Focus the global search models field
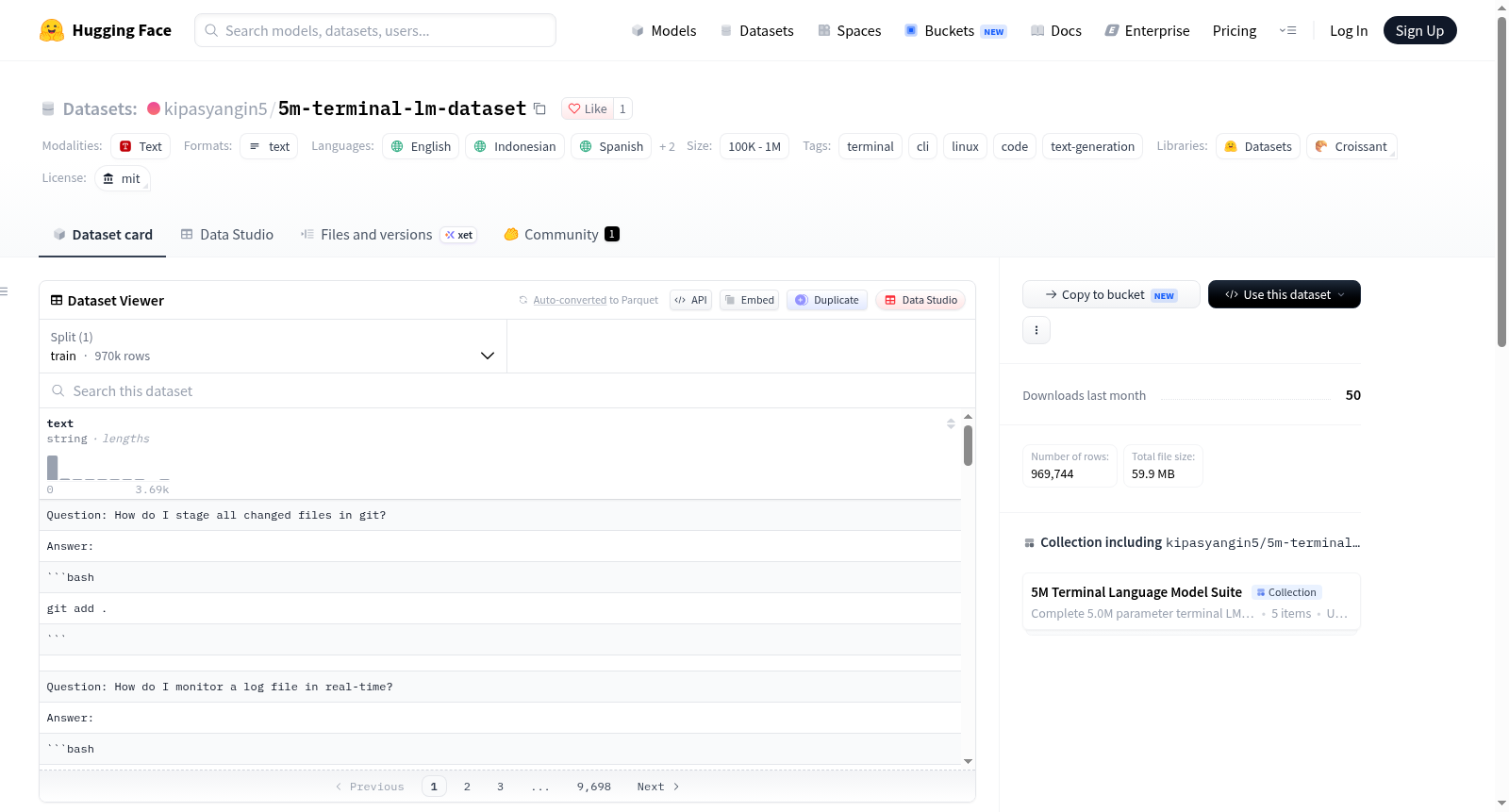The image size is (1509, 812). (375, 30)
